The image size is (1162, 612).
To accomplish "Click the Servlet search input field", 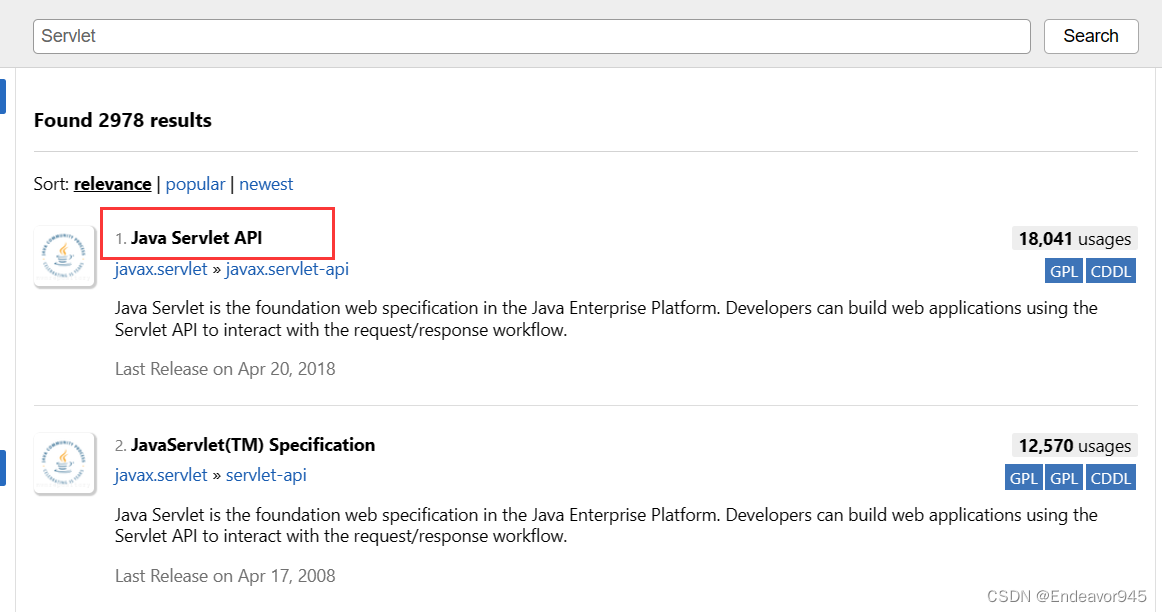I will click(531, 36).
